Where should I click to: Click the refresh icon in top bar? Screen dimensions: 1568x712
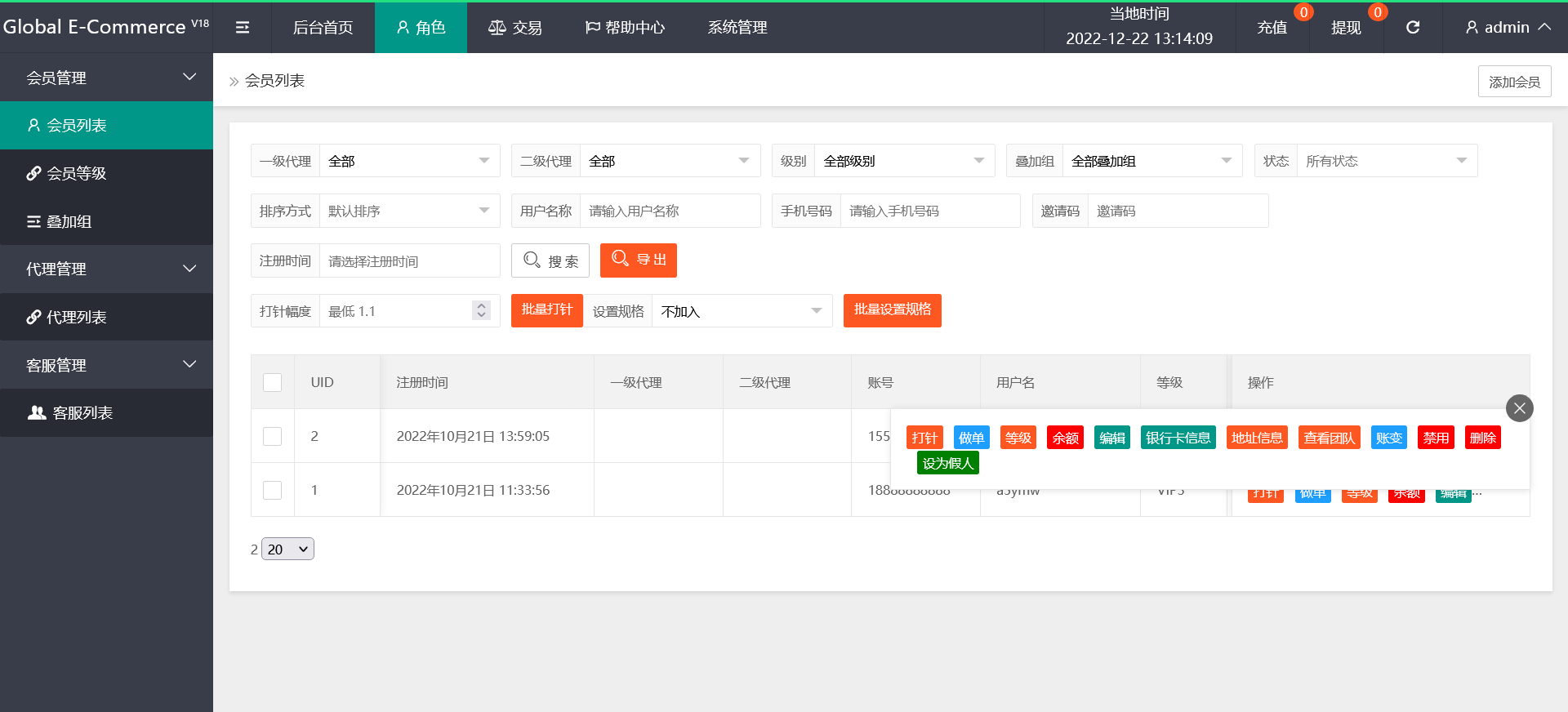tap(1412, 28)
